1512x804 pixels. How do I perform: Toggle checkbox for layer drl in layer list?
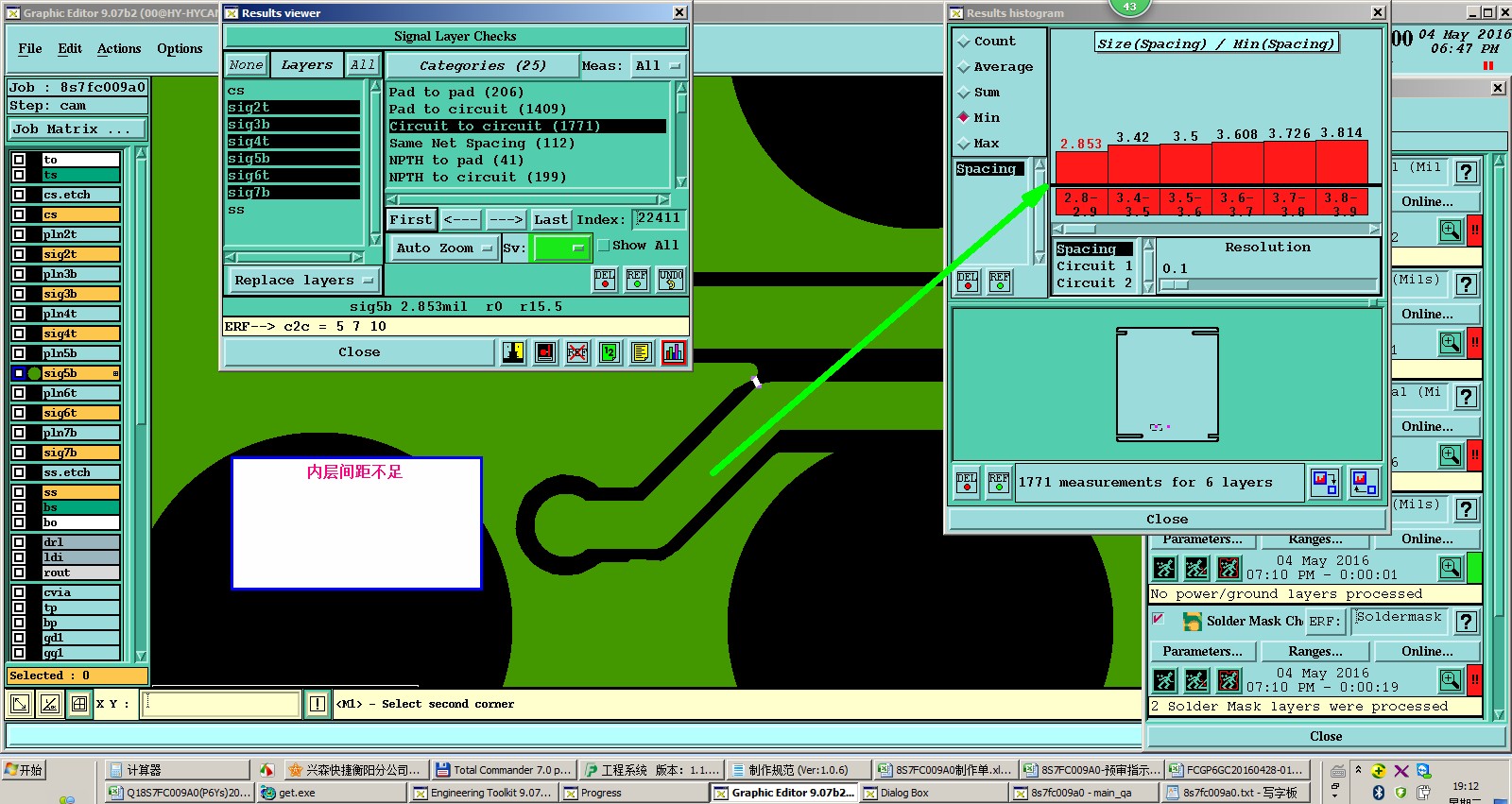19,542
